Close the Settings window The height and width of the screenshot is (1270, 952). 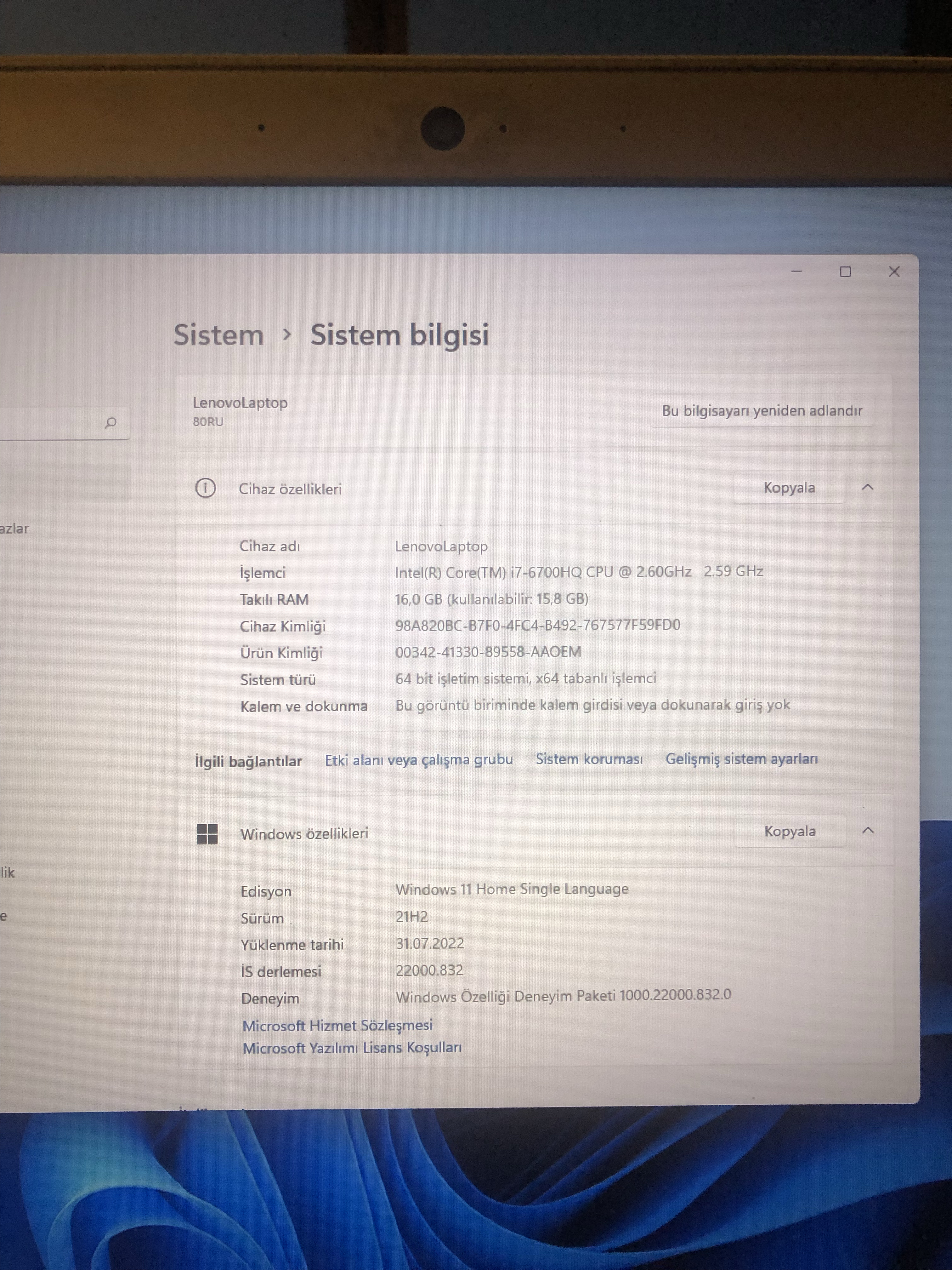tap(894, 272)
